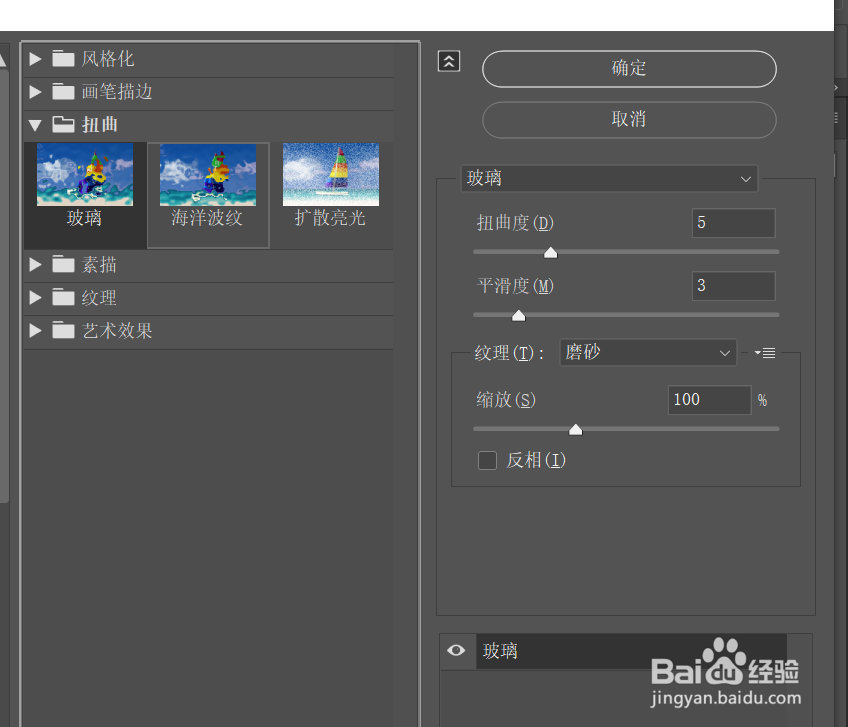Confirm with the 确定 button

tap(628, 68)
